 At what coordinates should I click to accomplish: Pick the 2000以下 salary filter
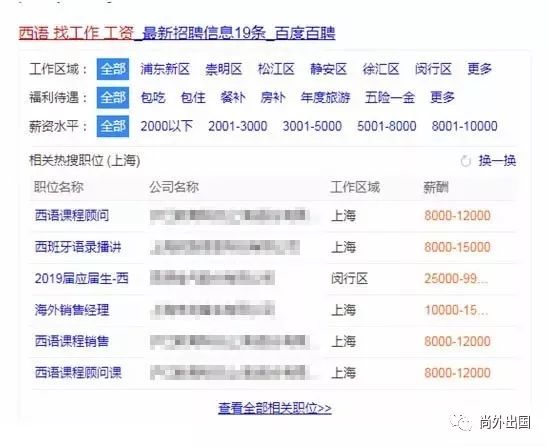[x=167, y=126]
